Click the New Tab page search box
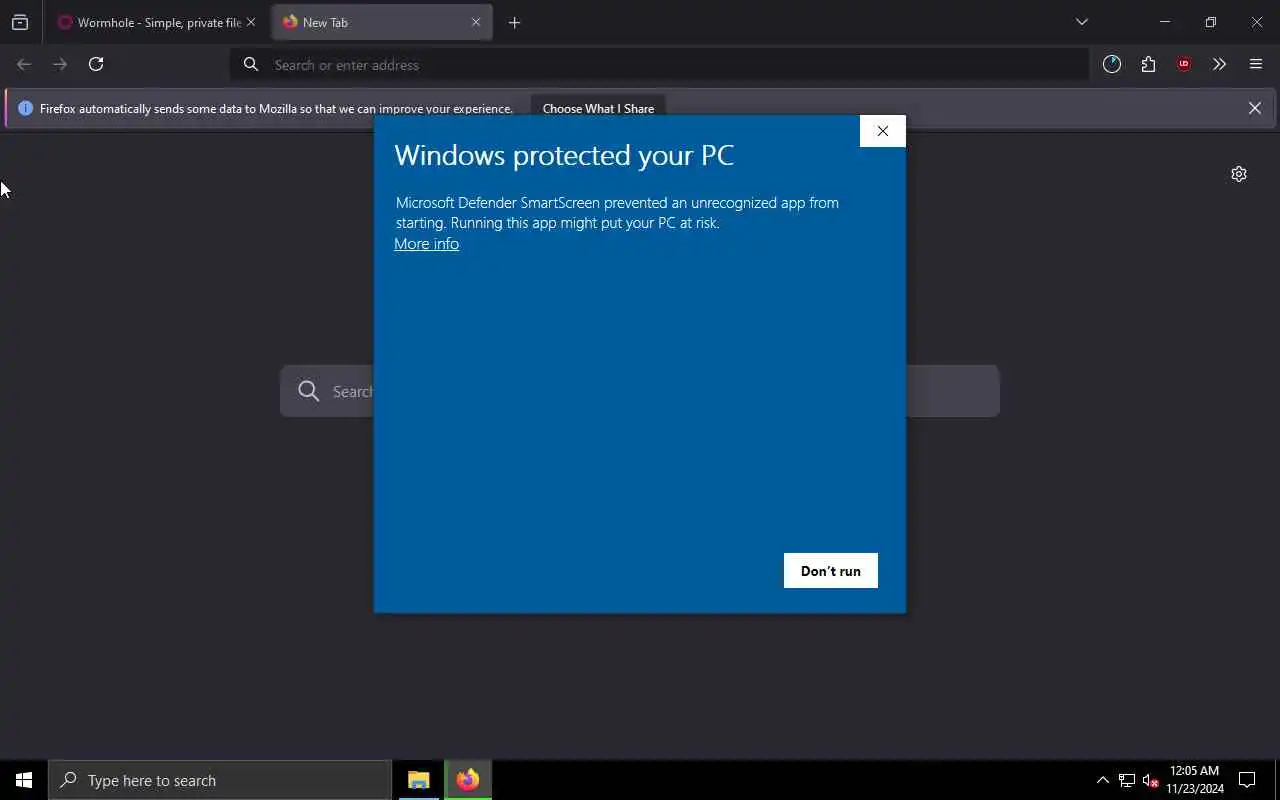 [640, 391]
